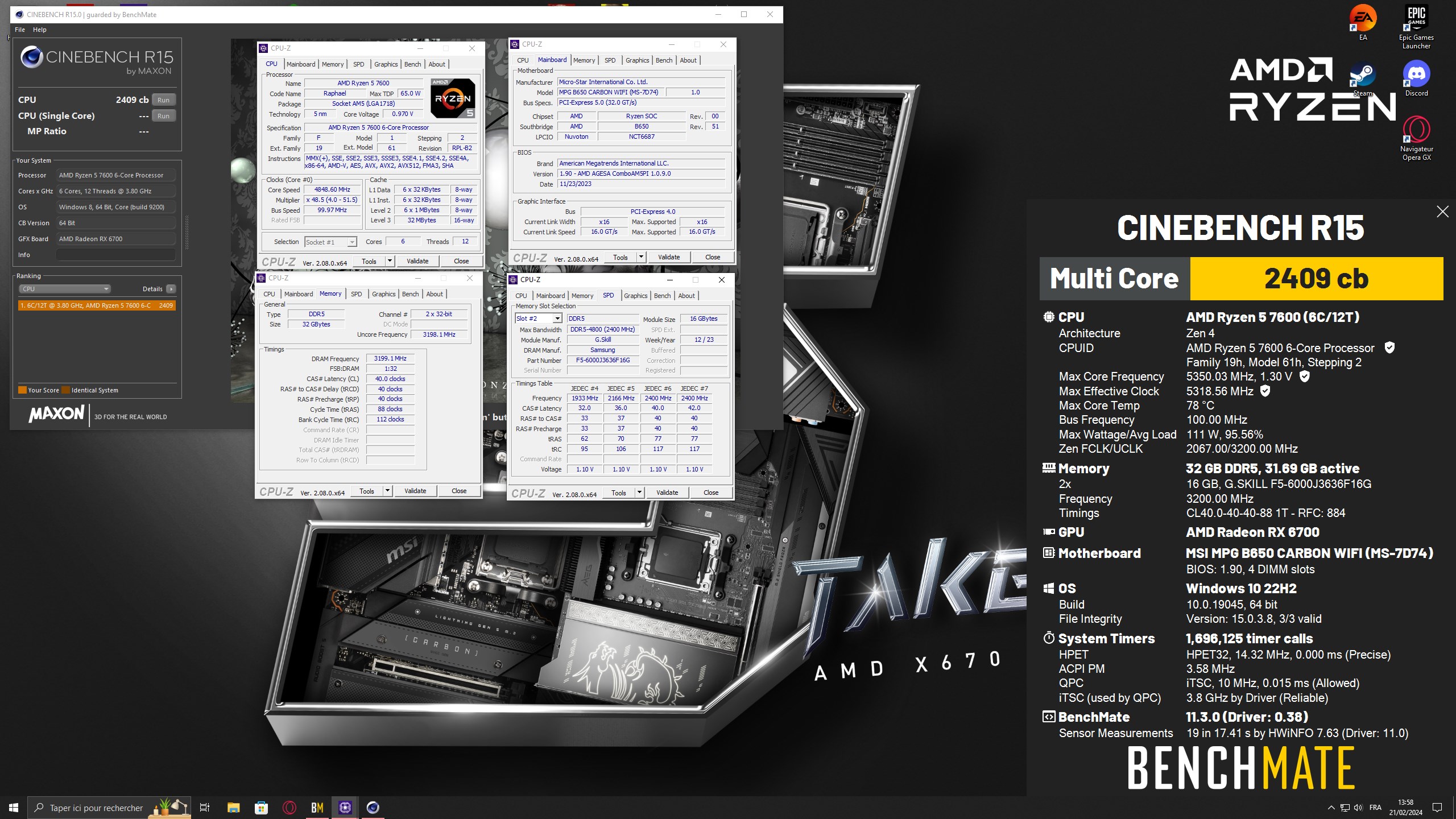
Task: Close the BenchMate result overlay with the X
Action: (x=1442, y=212)
